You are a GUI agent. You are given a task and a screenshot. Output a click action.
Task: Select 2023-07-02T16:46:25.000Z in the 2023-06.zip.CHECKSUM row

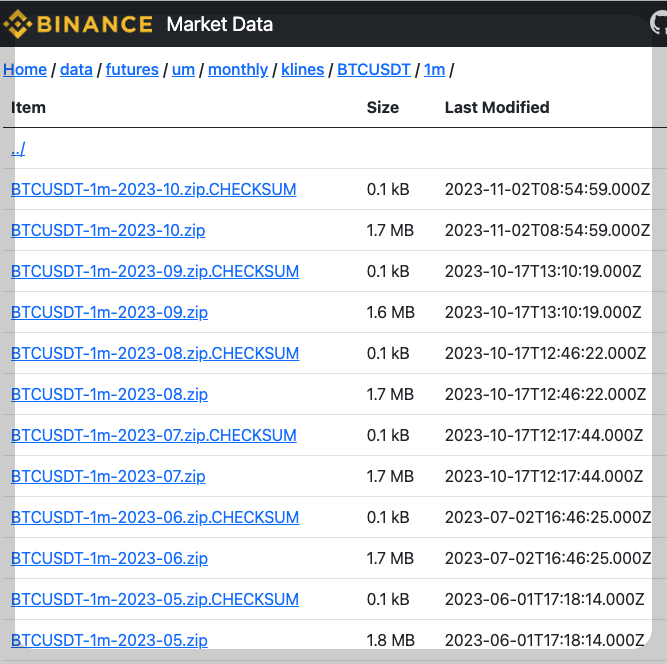point(548,518)
